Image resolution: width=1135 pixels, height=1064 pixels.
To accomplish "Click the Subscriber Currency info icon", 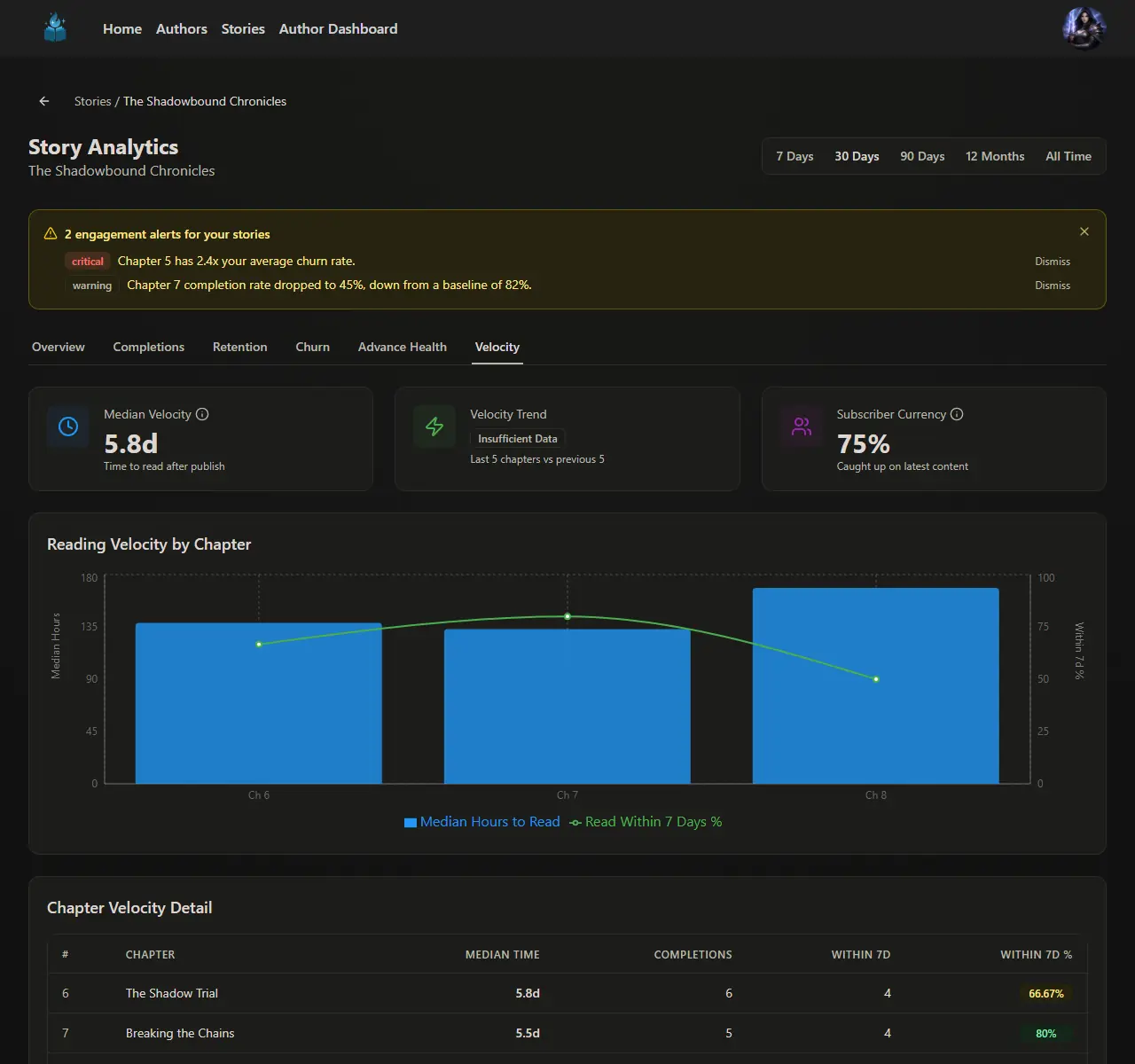I will (957, 414).
